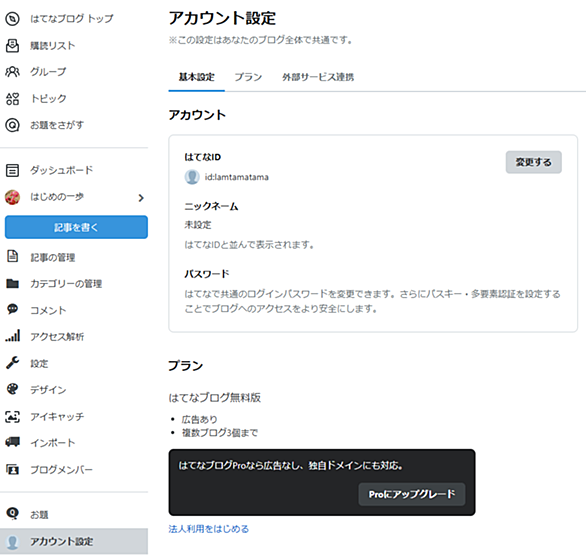Click the はてなID profile avatar icon

192,177
